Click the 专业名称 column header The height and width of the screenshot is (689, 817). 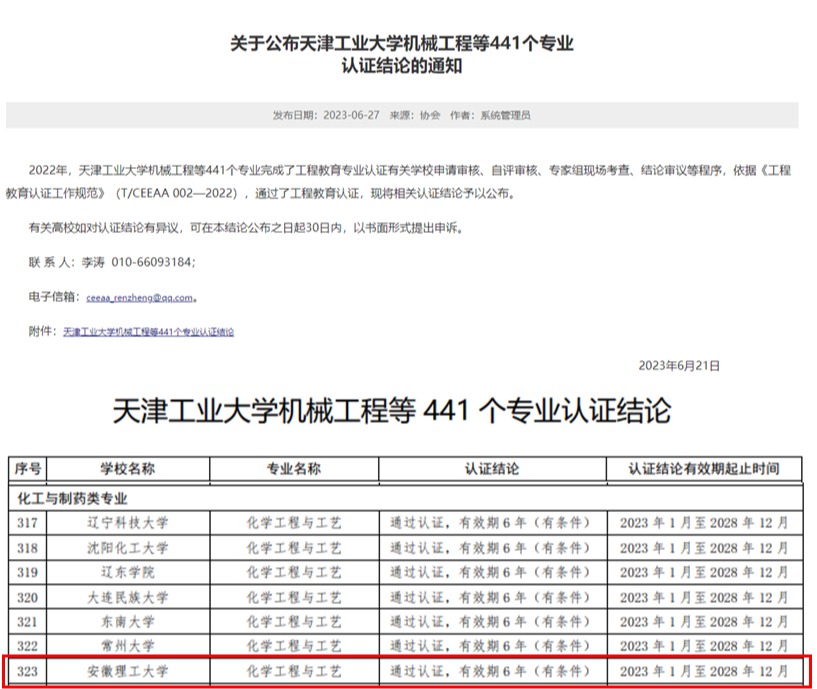pos(293,469)
